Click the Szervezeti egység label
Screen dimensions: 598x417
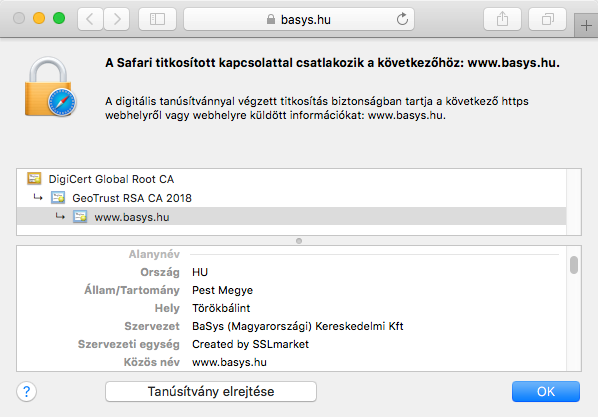pos(129,344)
